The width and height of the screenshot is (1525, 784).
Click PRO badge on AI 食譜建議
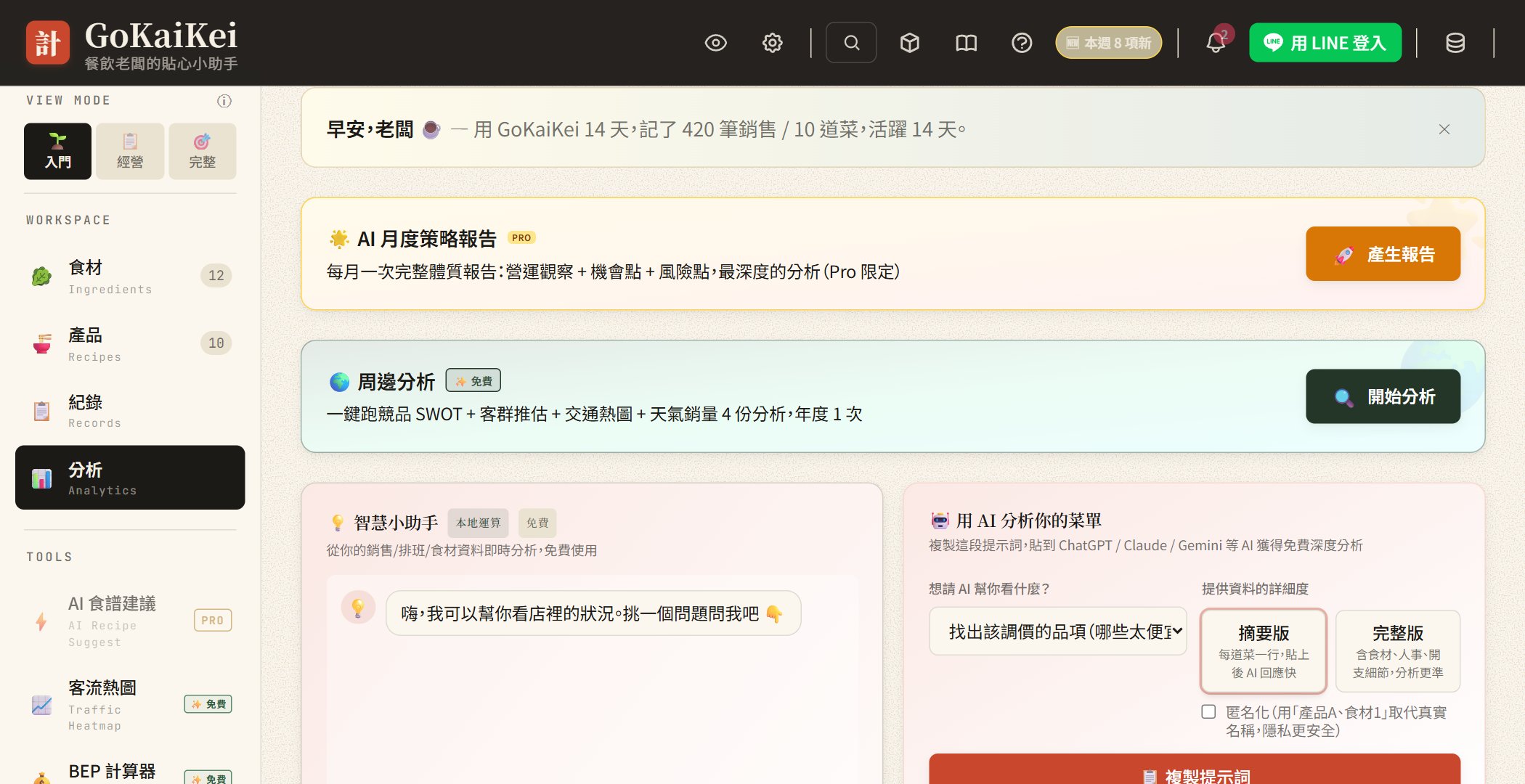click(x=213, y=621)
